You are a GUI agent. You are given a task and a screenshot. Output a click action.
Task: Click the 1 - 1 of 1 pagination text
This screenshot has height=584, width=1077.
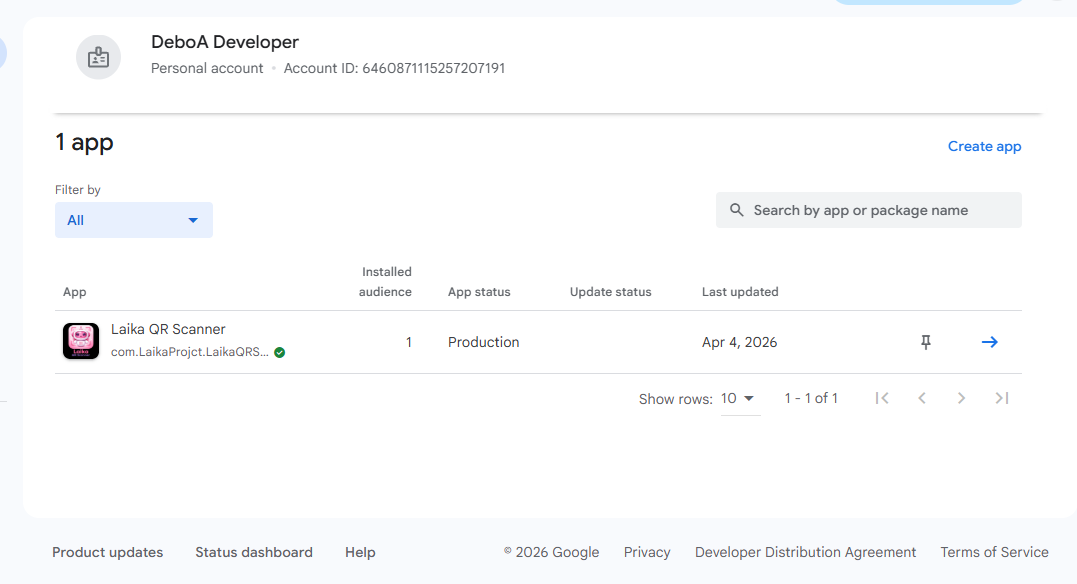click(811, 398)
